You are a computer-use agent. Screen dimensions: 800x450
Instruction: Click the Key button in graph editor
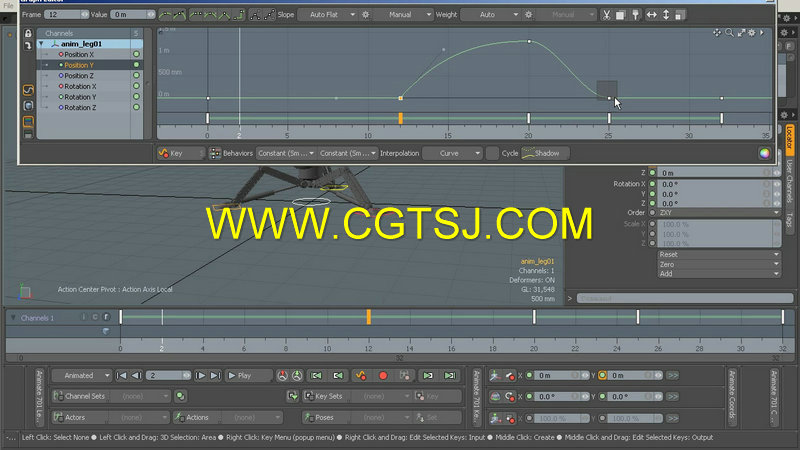(x=181, y=153)
